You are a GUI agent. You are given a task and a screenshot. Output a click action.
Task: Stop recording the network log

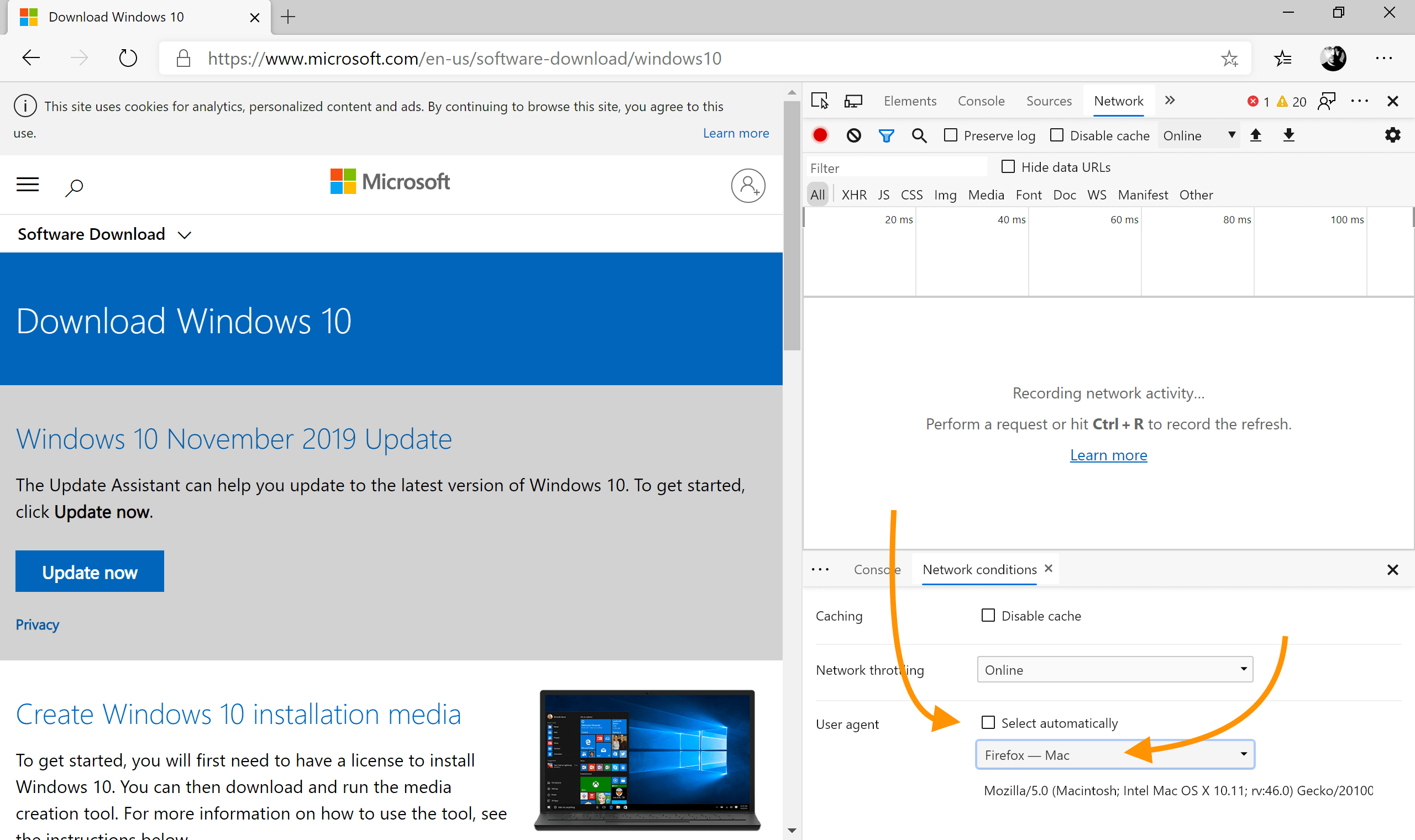[x=820, y=135]
